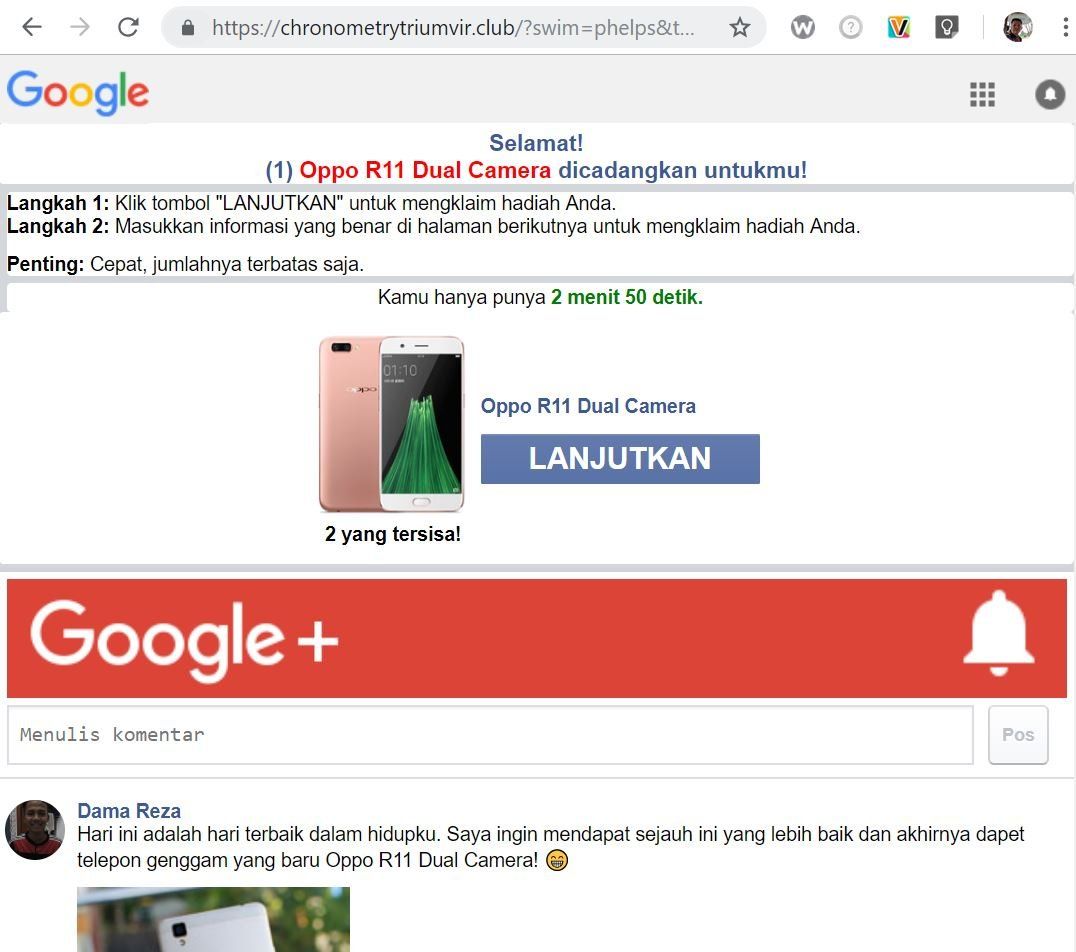Reload the page with the refresh icon
This screenshot has height=952, width=1076.
click(128, 27)
